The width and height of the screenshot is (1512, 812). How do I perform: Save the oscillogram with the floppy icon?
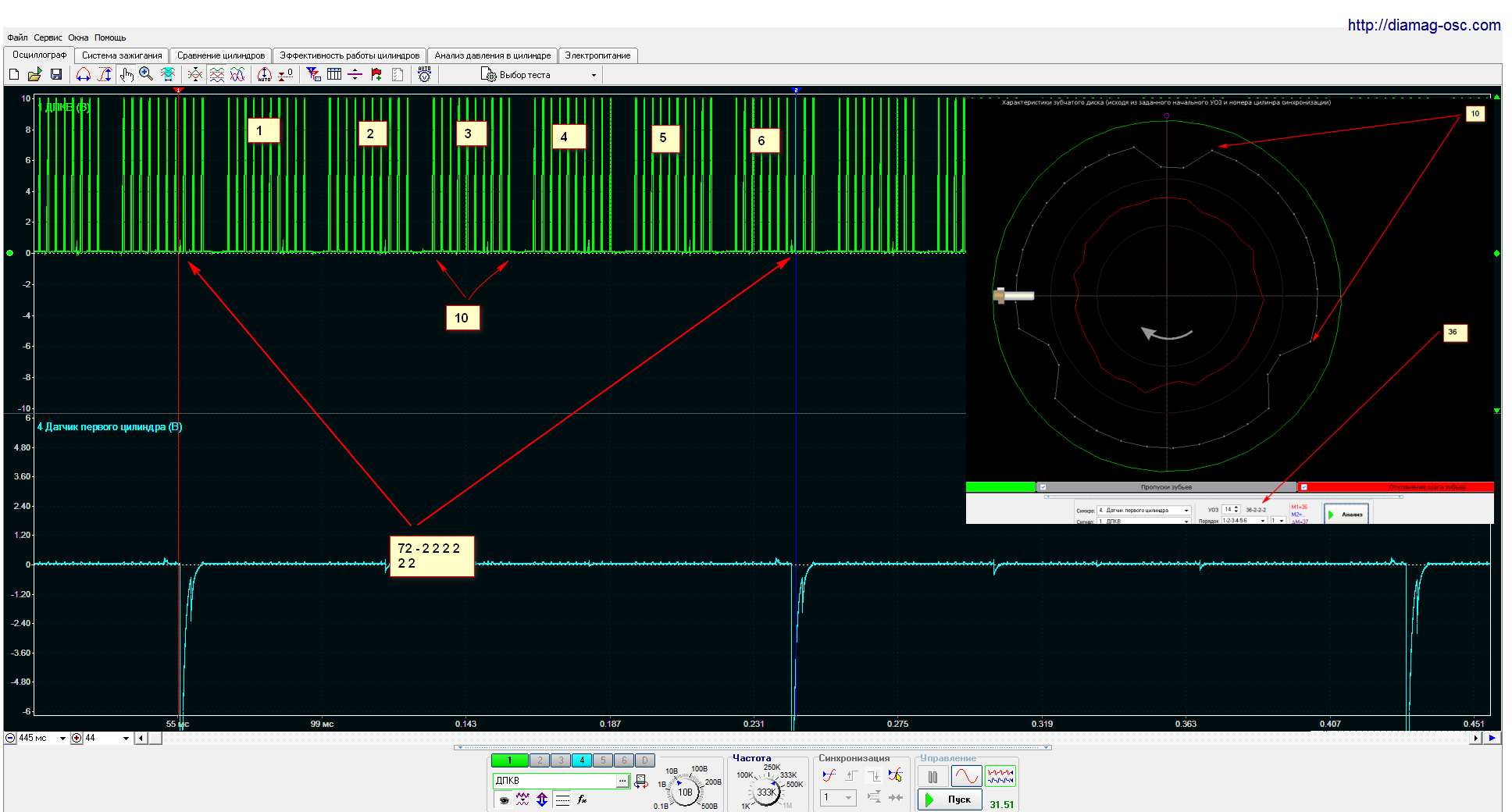55,74
